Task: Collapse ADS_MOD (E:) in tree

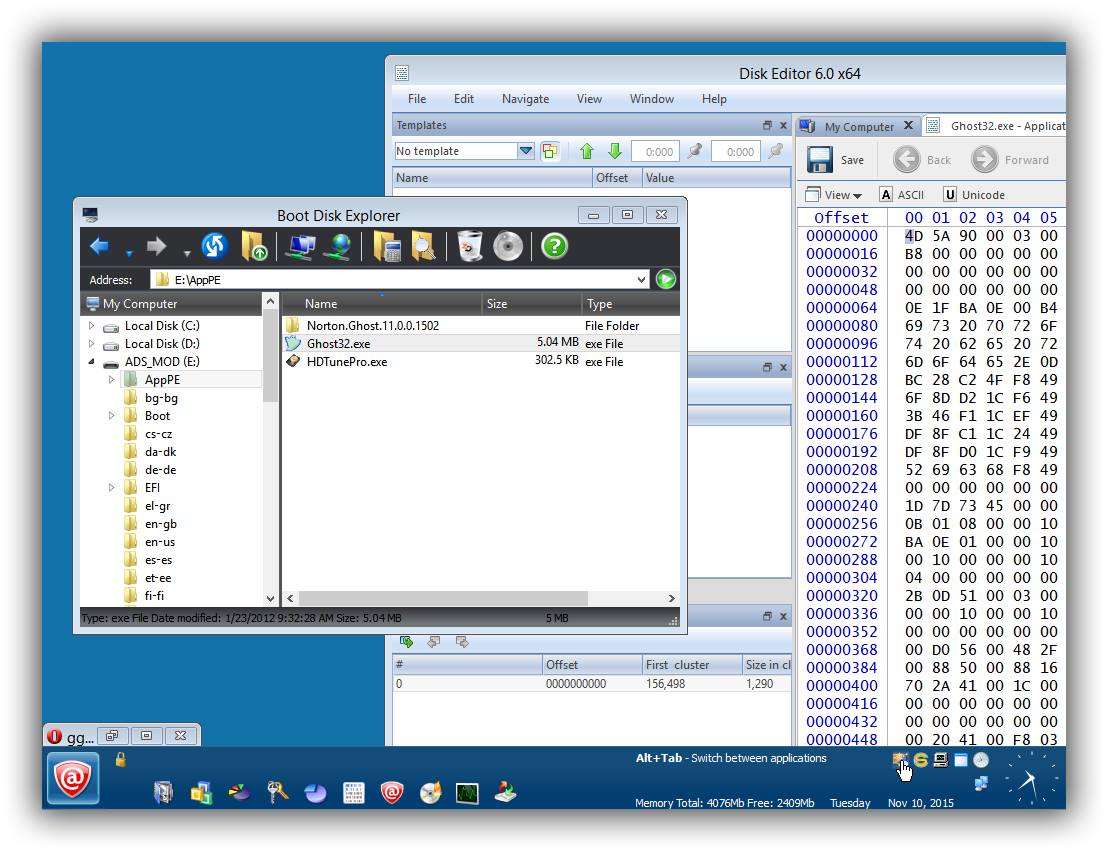Action: pyautogui.click(x=91, y=362)
